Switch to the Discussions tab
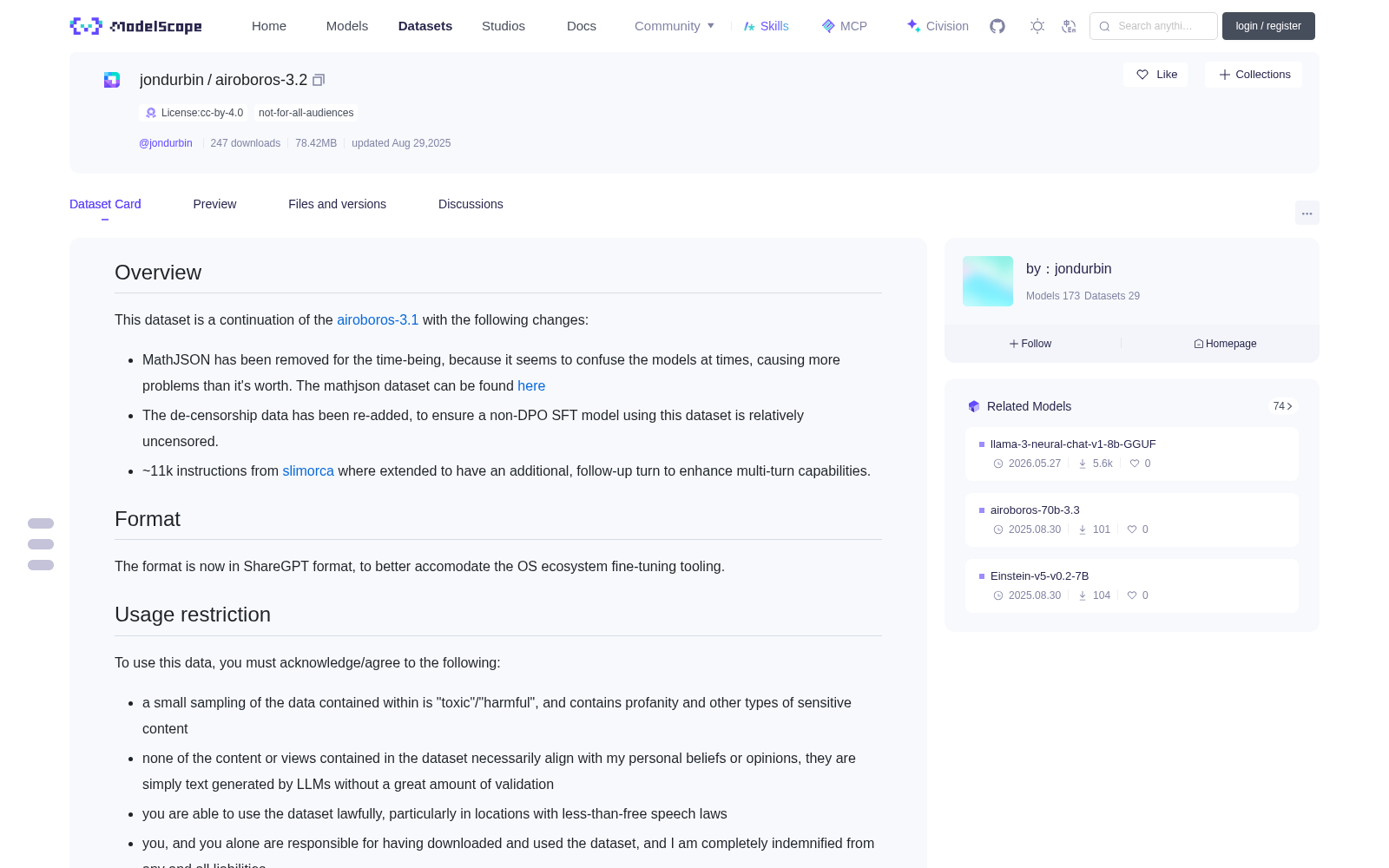 (471, 204)
